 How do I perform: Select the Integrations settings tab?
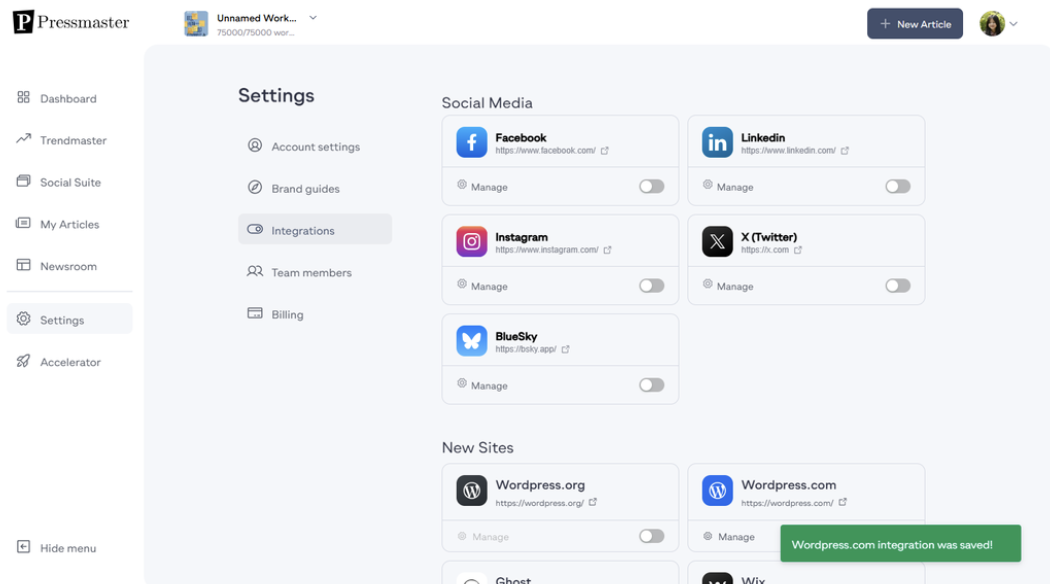[x=315, y=230]
